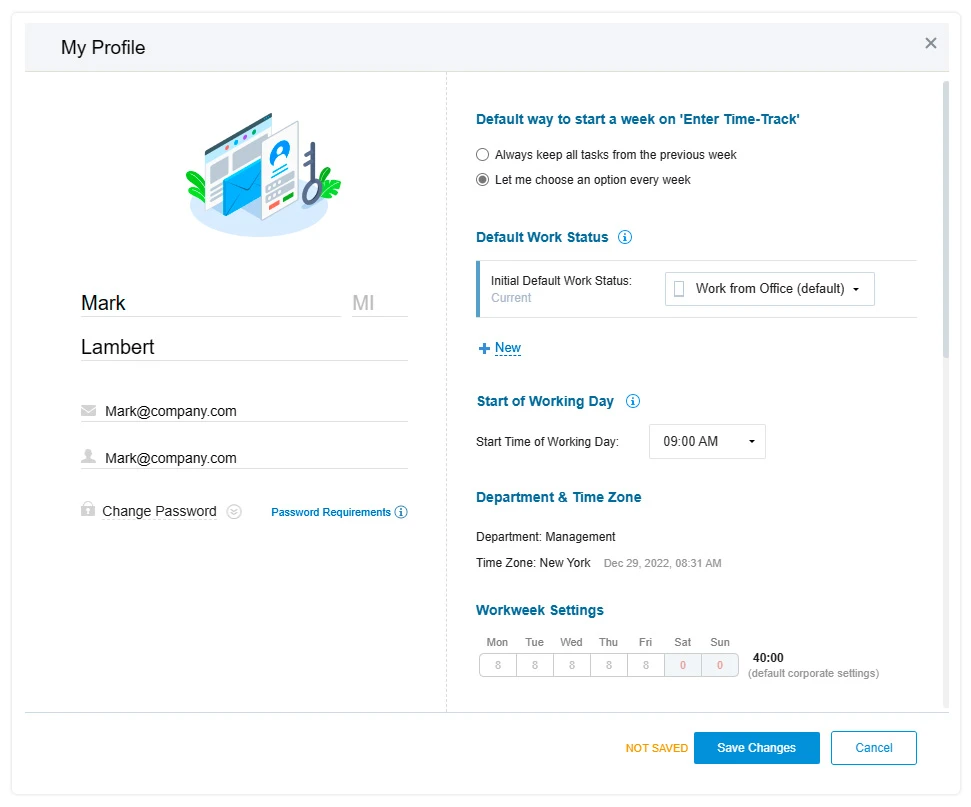Click the lock icon next to Change Password
This screenshot has width=971, height=807.
pyautogui.click(x=88, y=509)
